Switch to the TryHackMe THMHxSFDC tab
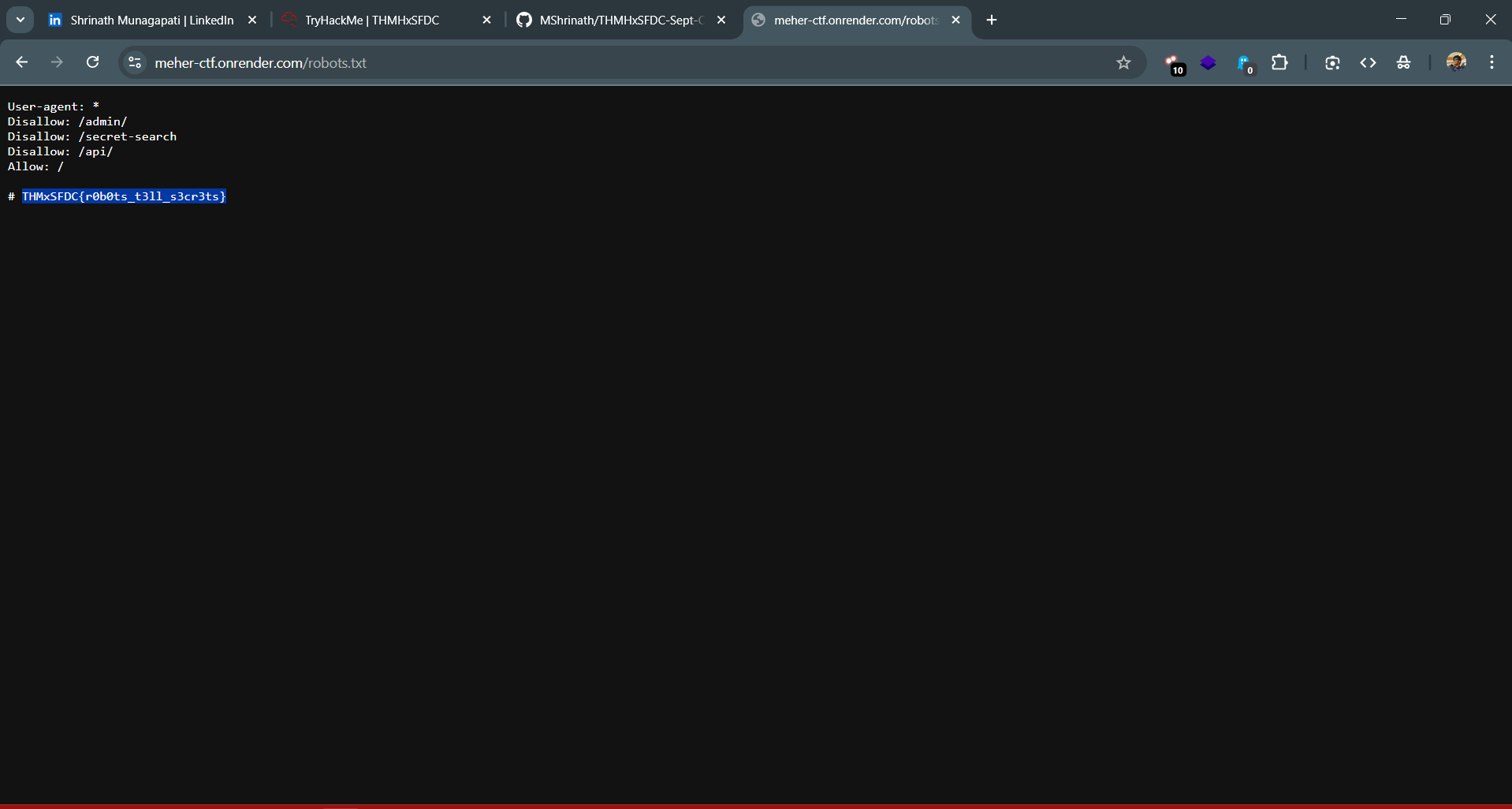The image size is (1512, 809). [x=378, y=21]
